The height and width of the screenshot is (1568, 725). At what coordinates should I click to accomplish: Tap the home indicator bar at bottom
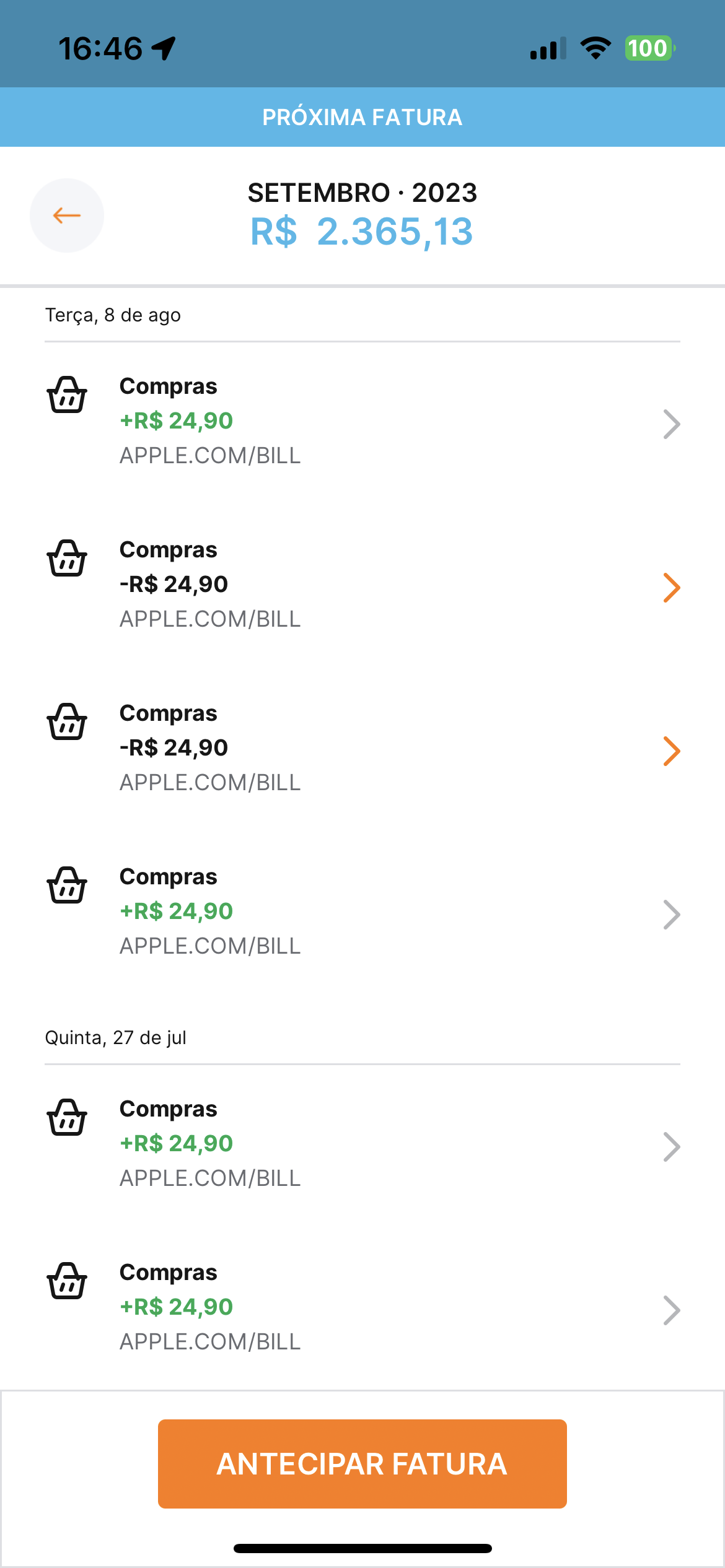click(x=362, y=1548)
